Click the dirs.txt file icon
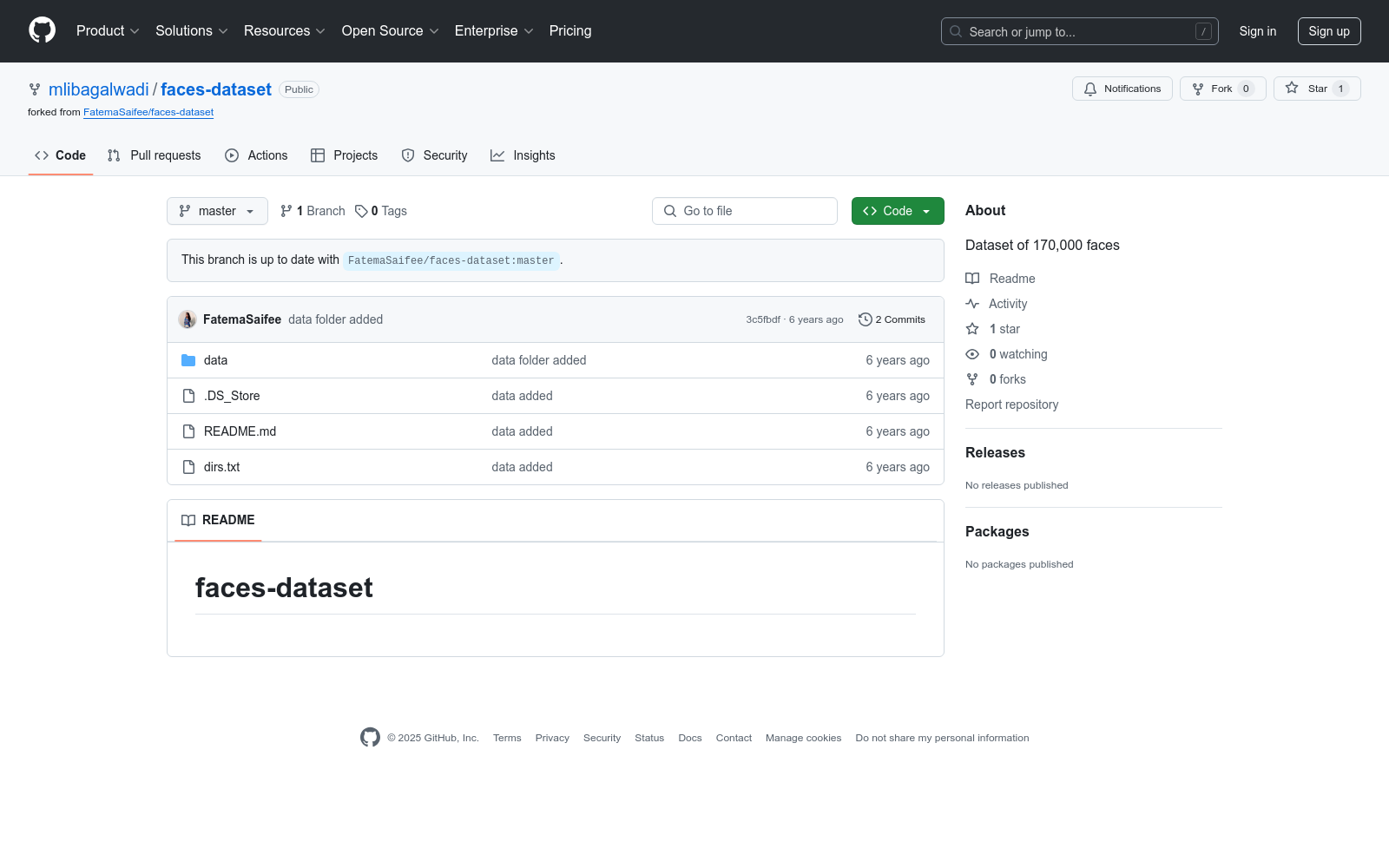Screen dimensions: 1389x868 point(188,467)
